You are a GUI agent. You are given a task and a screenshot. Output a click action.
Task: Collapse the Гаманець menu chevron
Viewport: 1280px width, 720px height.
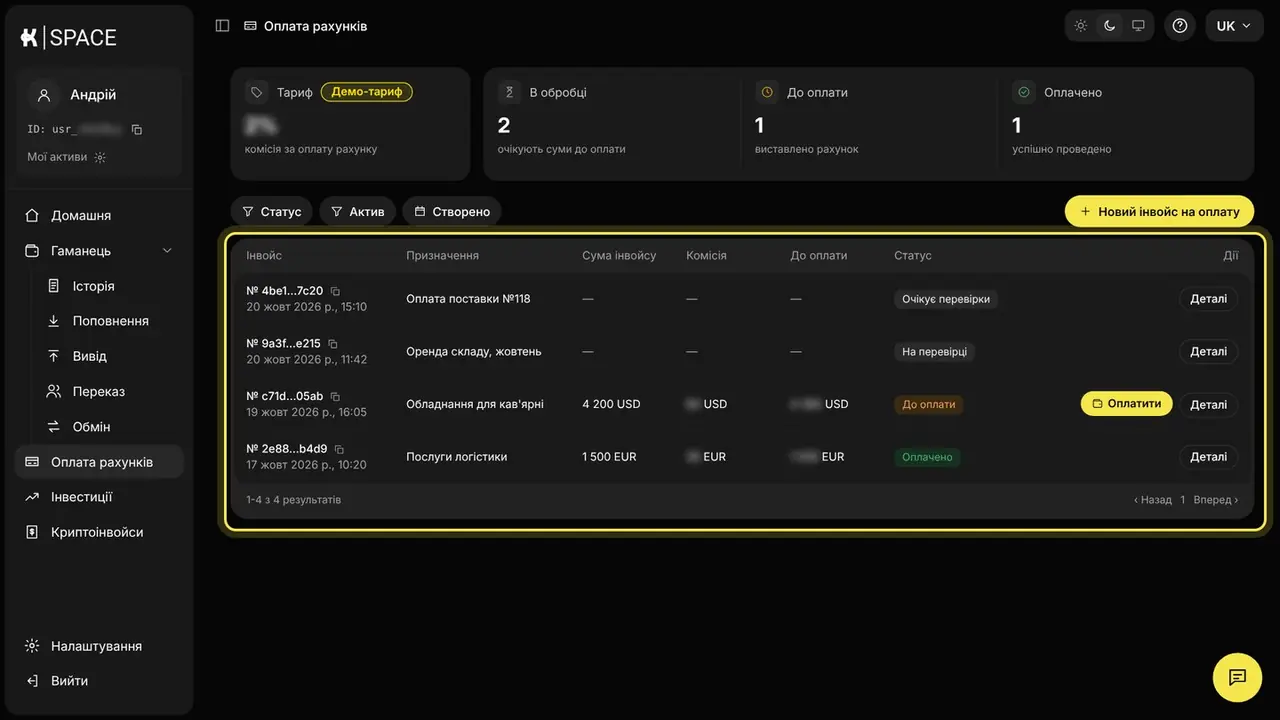(167, 251)
